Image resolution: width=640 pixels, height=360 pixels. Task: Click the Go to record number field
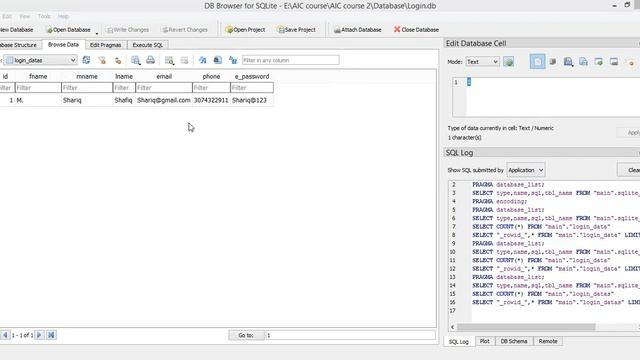click(350, 335)
